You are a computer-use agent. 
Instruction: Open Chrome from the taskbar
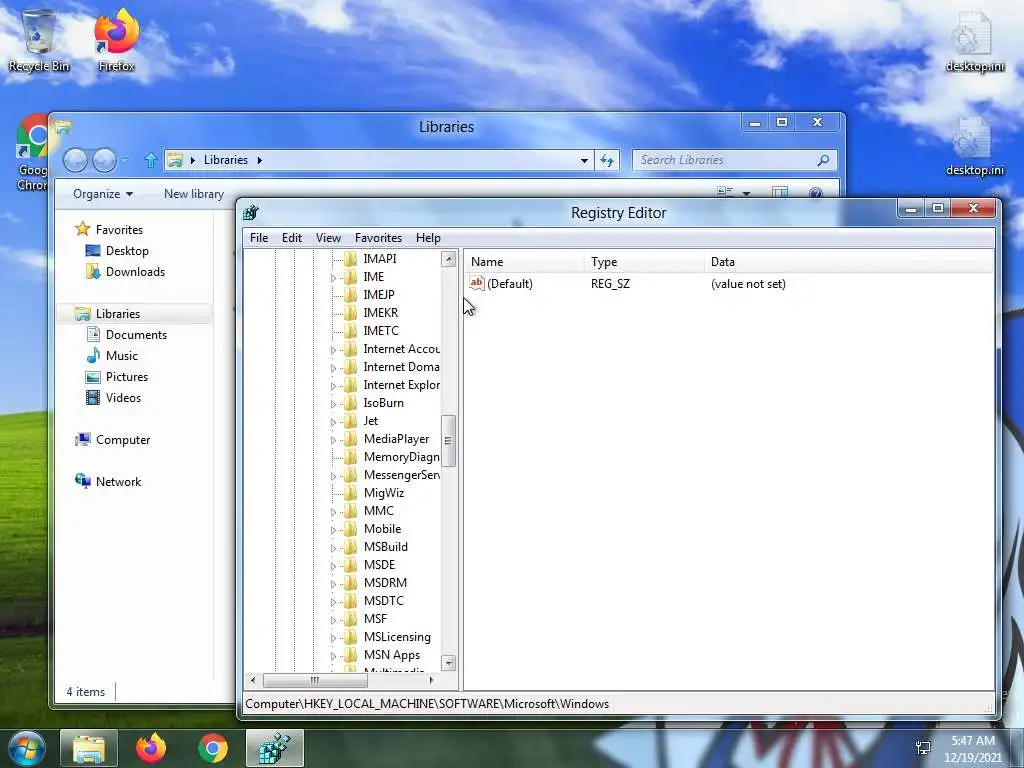click(213, 748)
